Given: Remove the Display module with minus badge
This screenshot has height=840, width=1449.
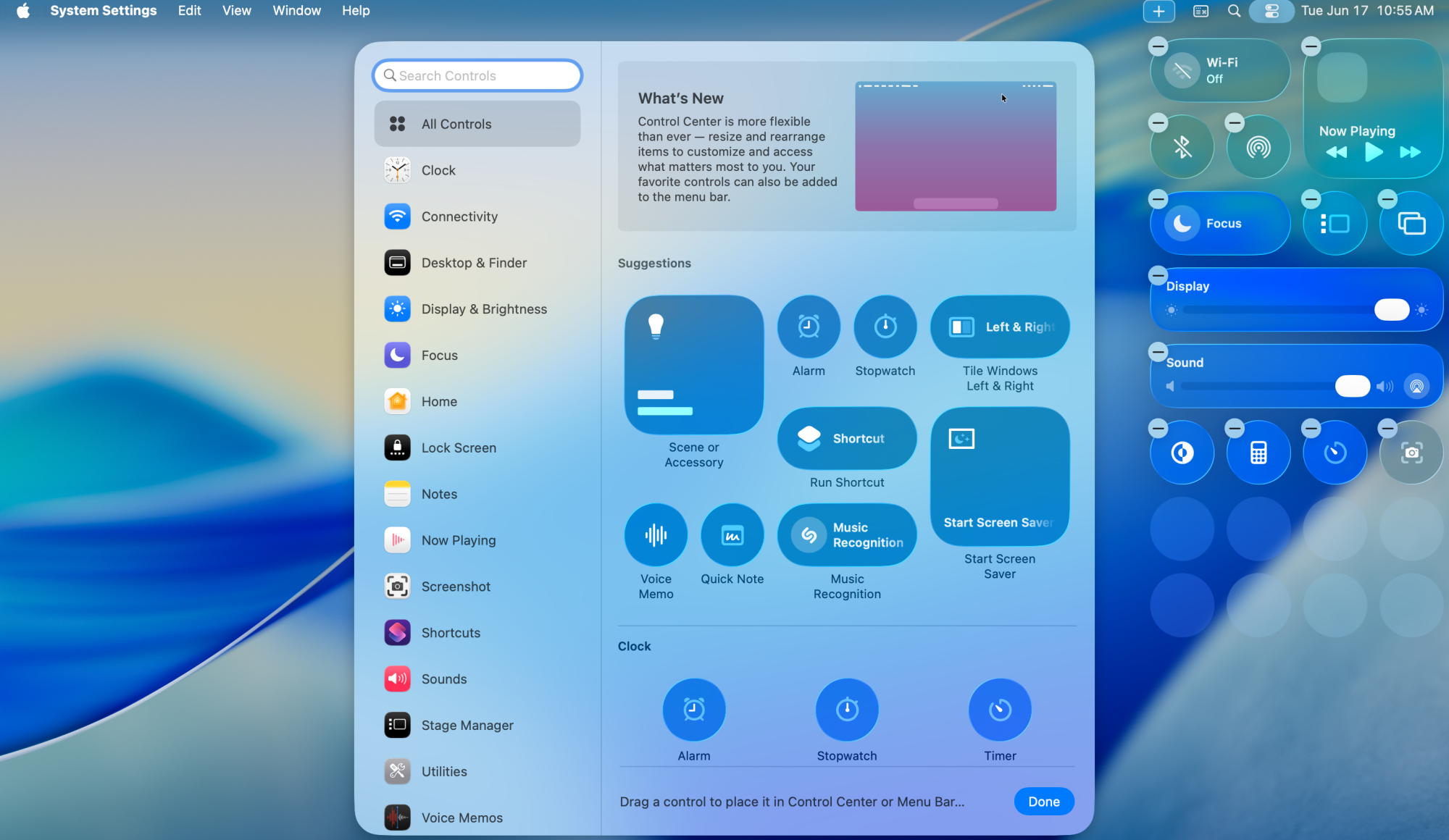Looking at the screenshot, I should (1158, 275).
